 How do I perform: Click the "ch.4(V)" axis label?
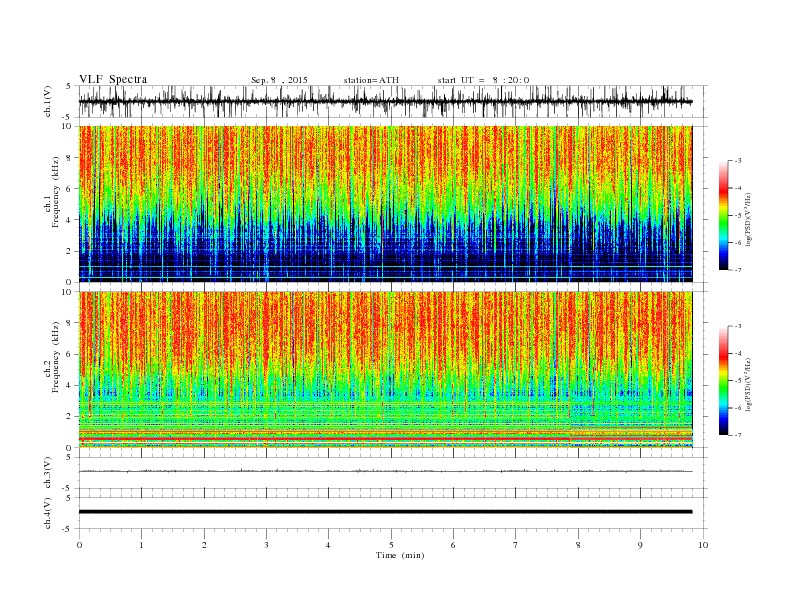(x=48, y=514)
